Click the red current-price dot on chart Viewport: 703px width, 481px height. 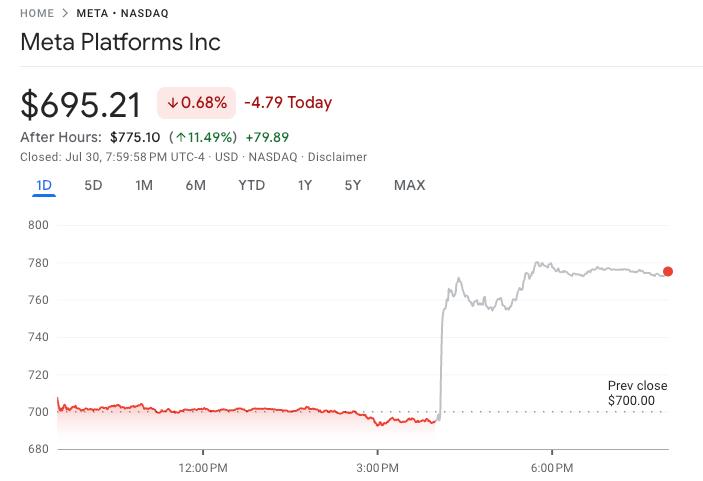[x=668, y=271]
